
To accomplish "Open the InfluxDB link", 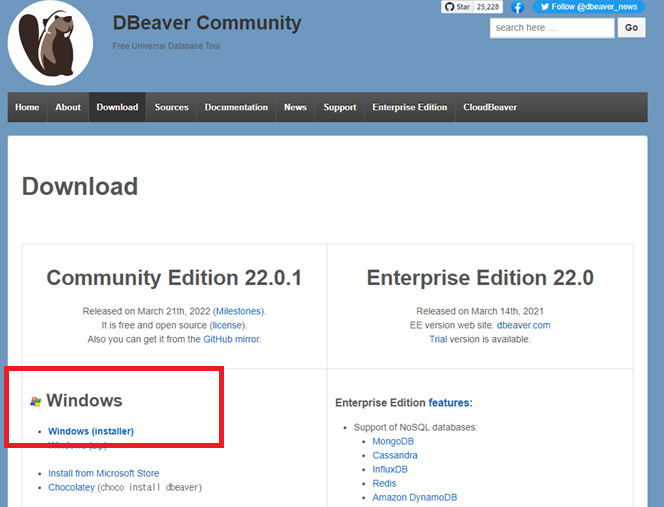I will coord(390,469).
